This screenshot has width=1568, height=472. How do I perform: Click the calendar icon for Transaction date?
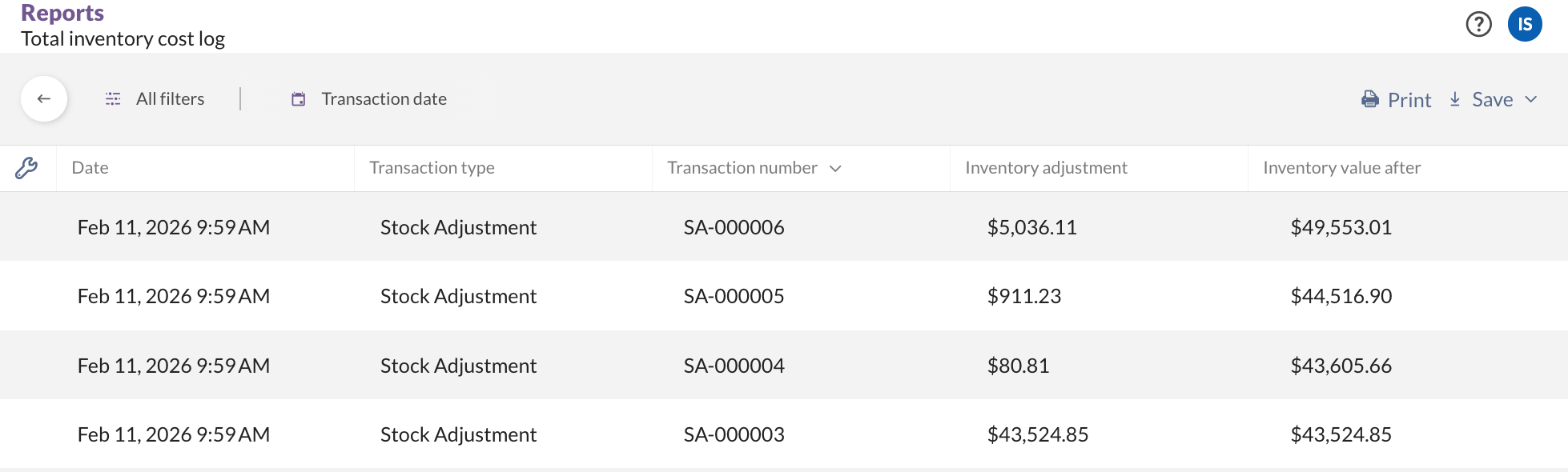(x=298, y=99)
